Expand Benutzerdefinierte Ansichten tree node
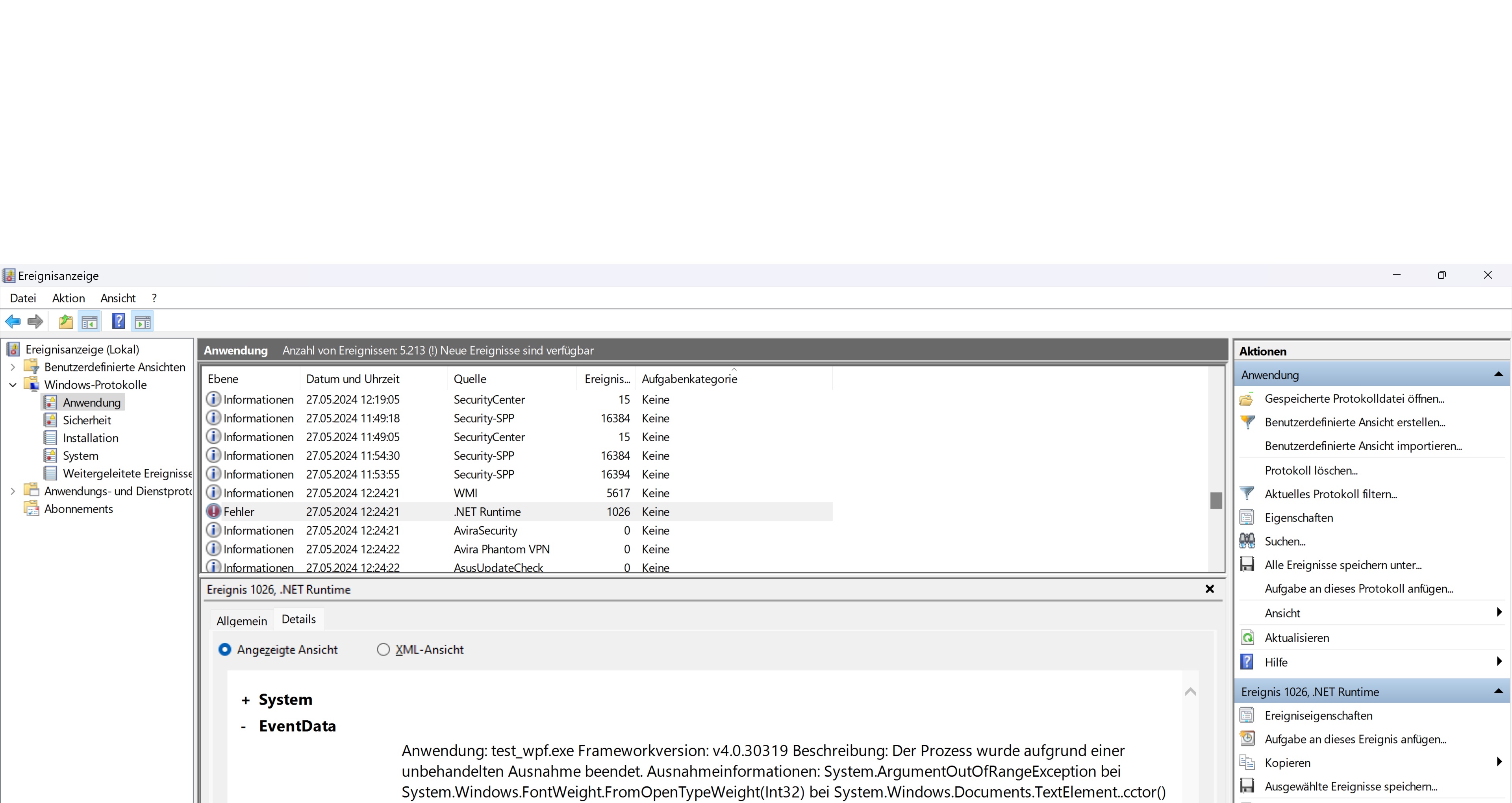This screenshot has width=1512, height=803. (x=13, y=368)
